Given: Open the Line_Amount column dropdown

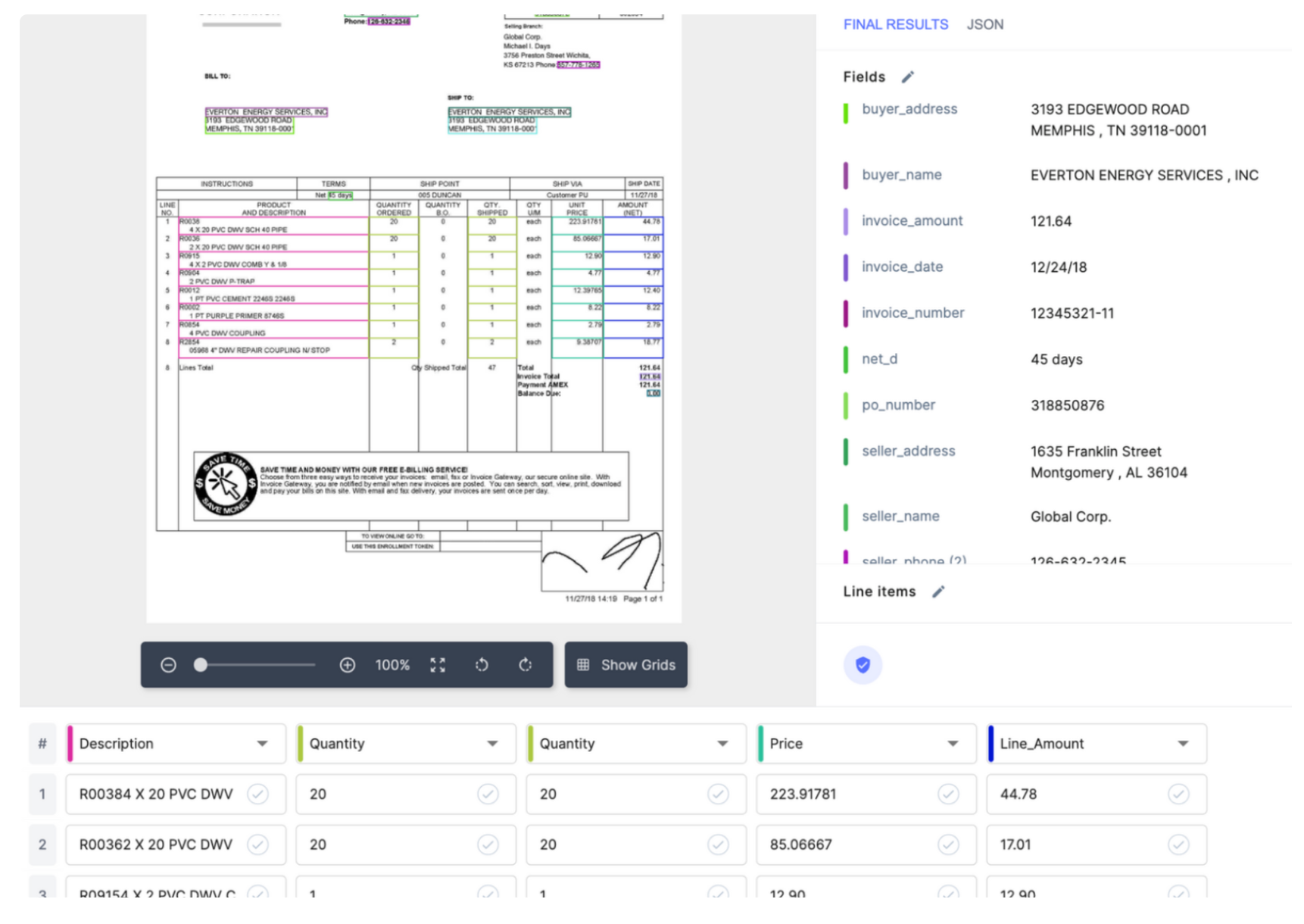Looking at the screenshot, I should pos(1184,744).
